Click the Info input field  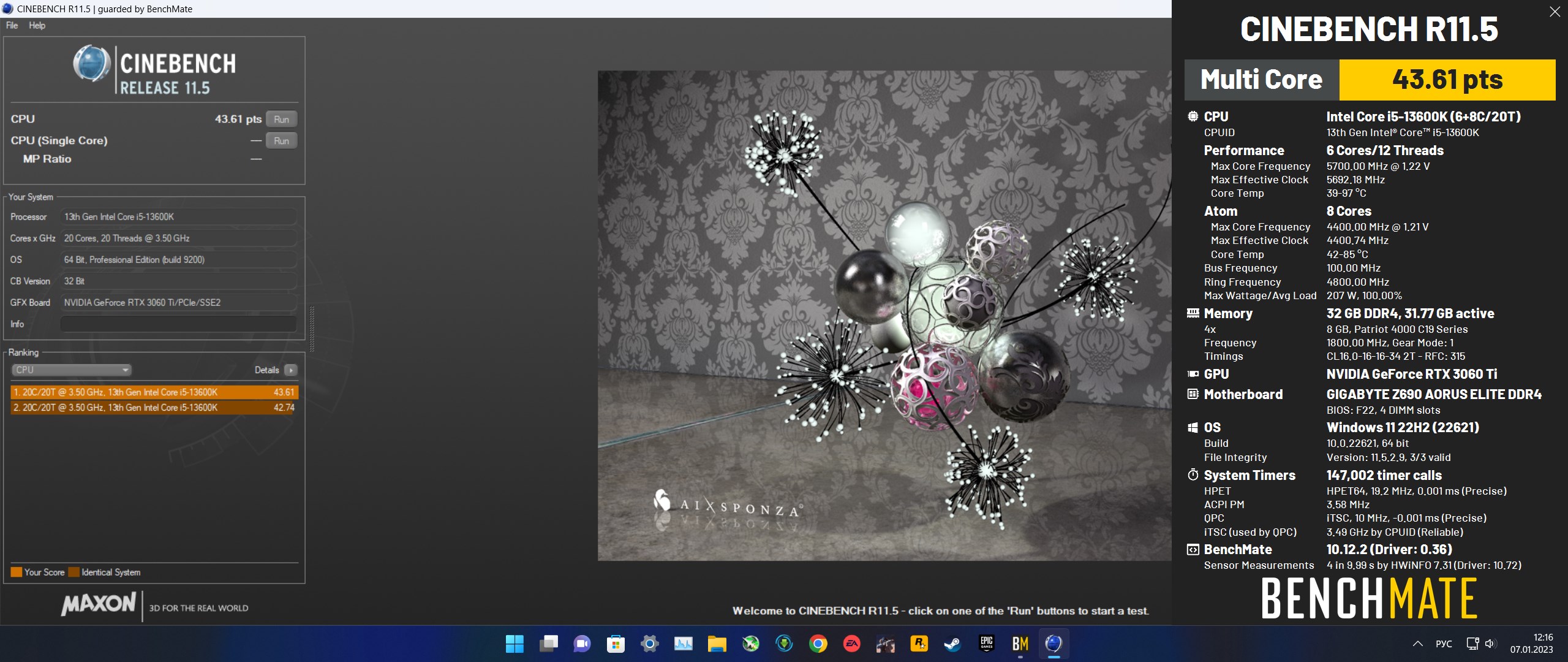pos(179,324)
